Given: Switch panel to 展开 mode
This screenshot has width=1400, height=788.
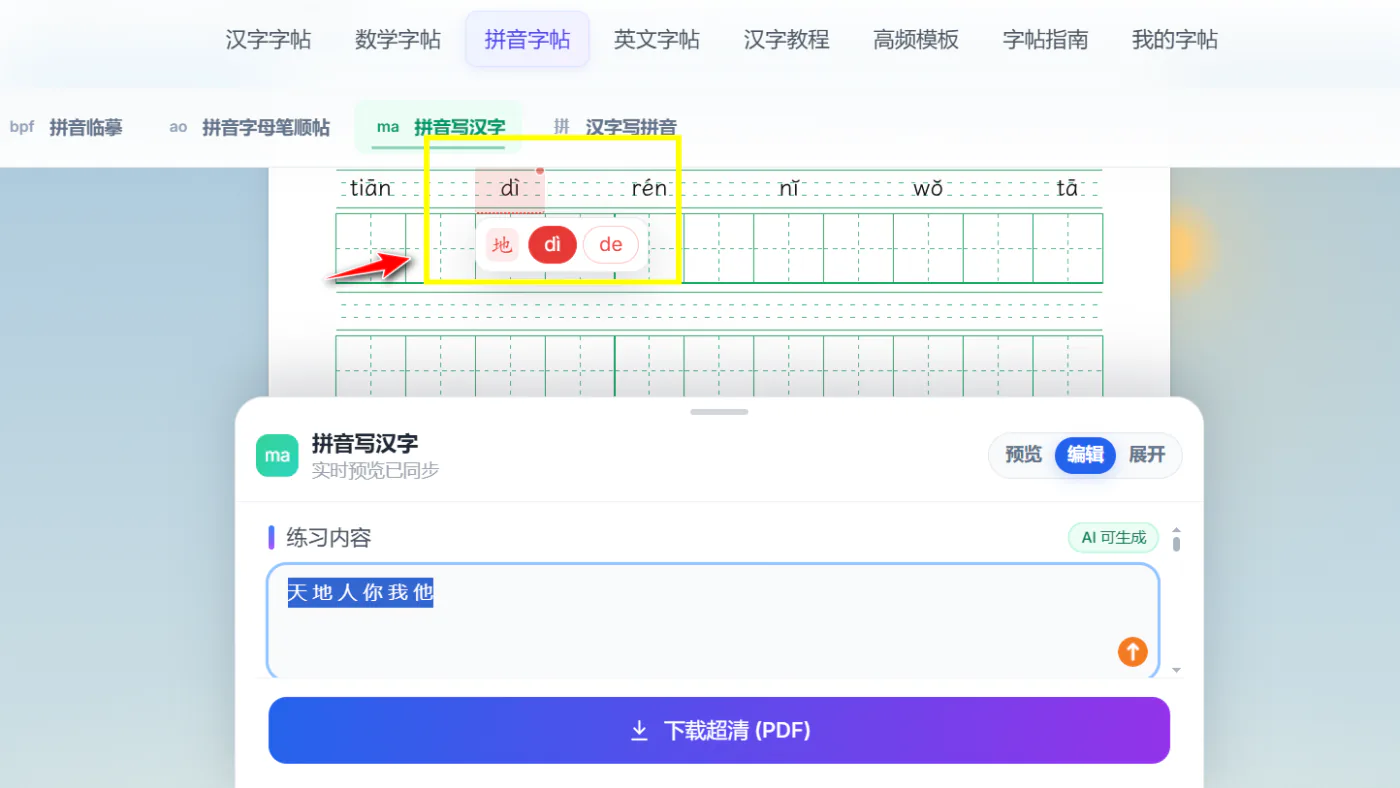Looking at the screenshot, I should pos(1147,455).
